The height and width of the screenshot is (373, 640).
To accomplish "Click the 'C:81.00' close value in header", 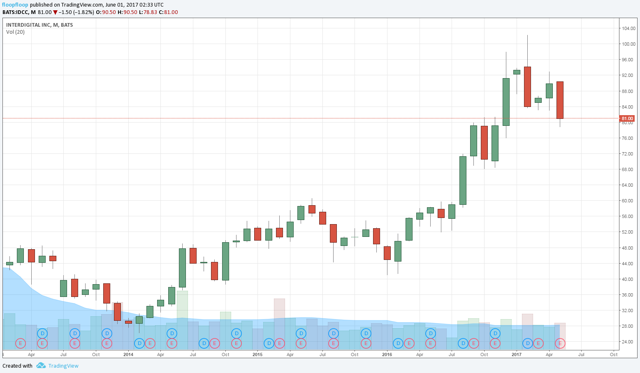I will 168,12.
